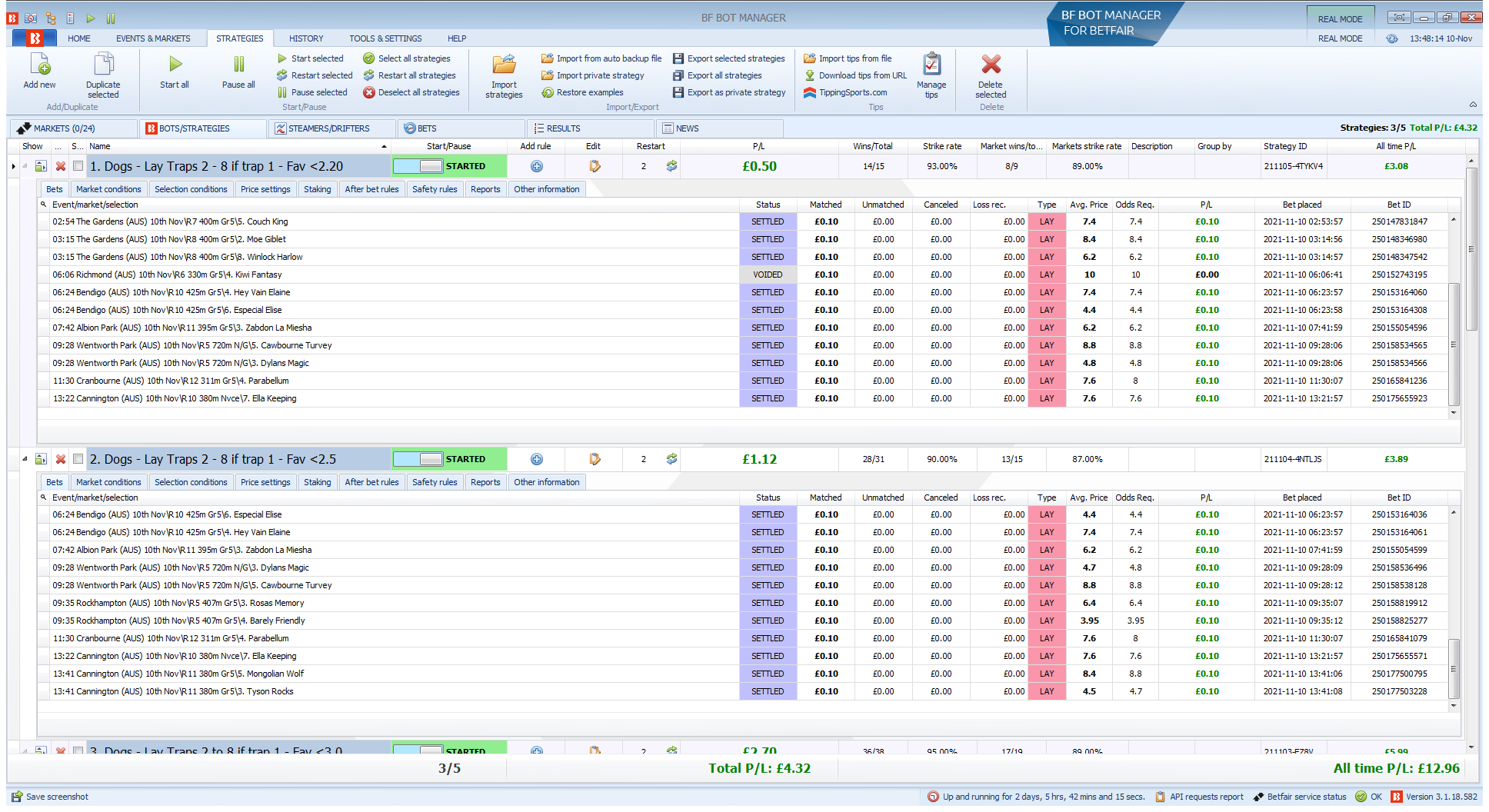Click quick-access tree structure icon in title bar
This screenshot has width=1489, height=812.
pyautogui.click(x=51, y=18)
